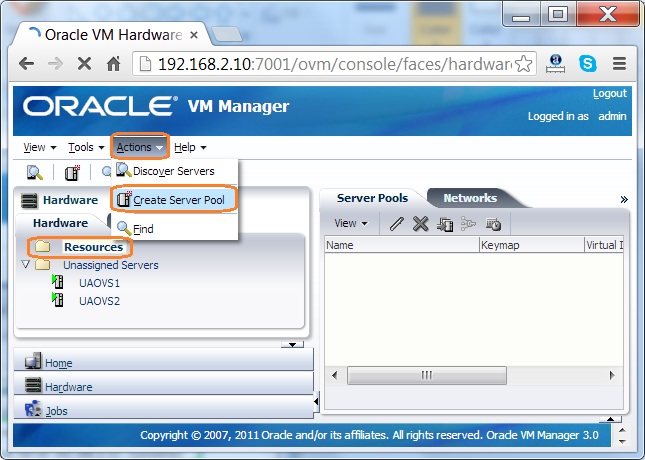Go to the browser home page icon

coord(114,63)
